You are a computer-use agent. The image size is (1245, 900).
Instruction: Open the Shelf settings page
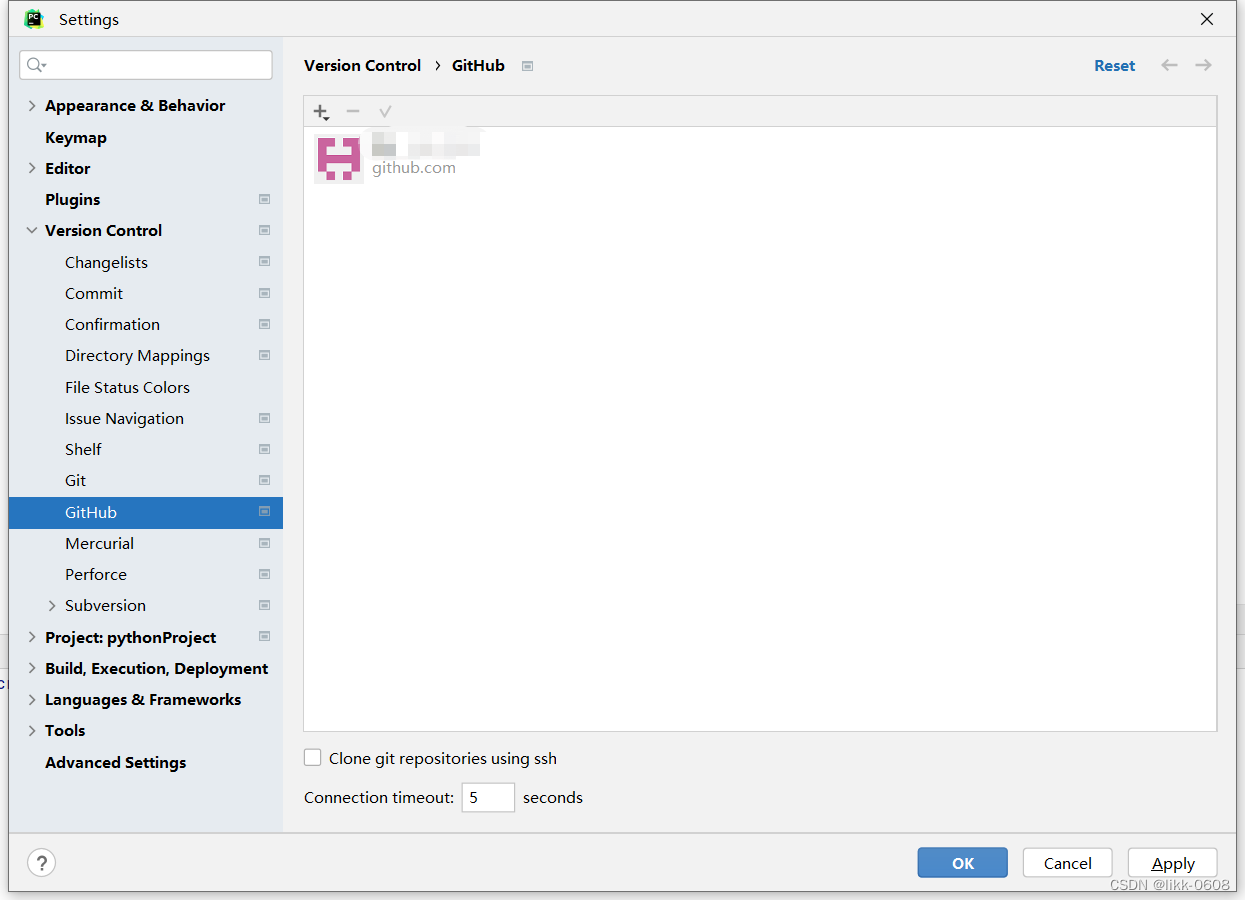(83, 449)
